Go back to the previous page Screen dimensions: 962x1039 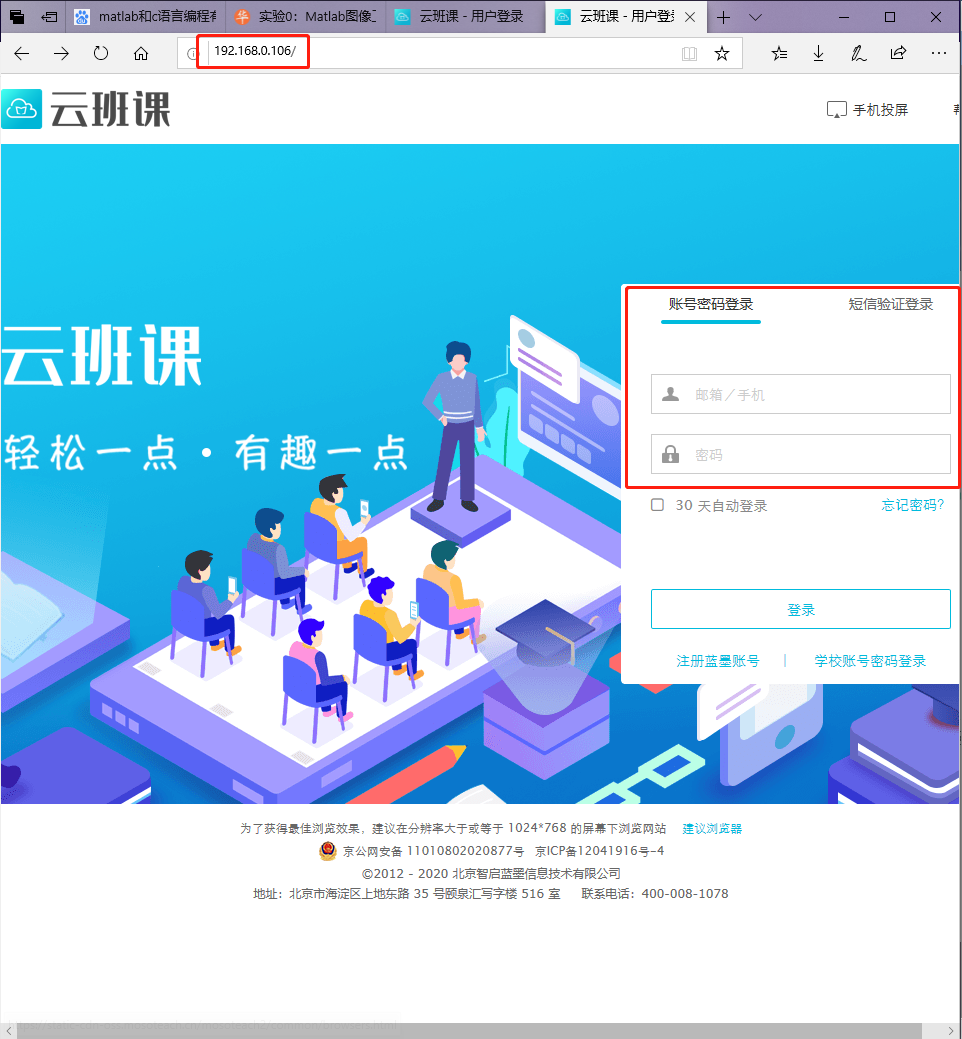pyautogui.click(x=22, y=54)
